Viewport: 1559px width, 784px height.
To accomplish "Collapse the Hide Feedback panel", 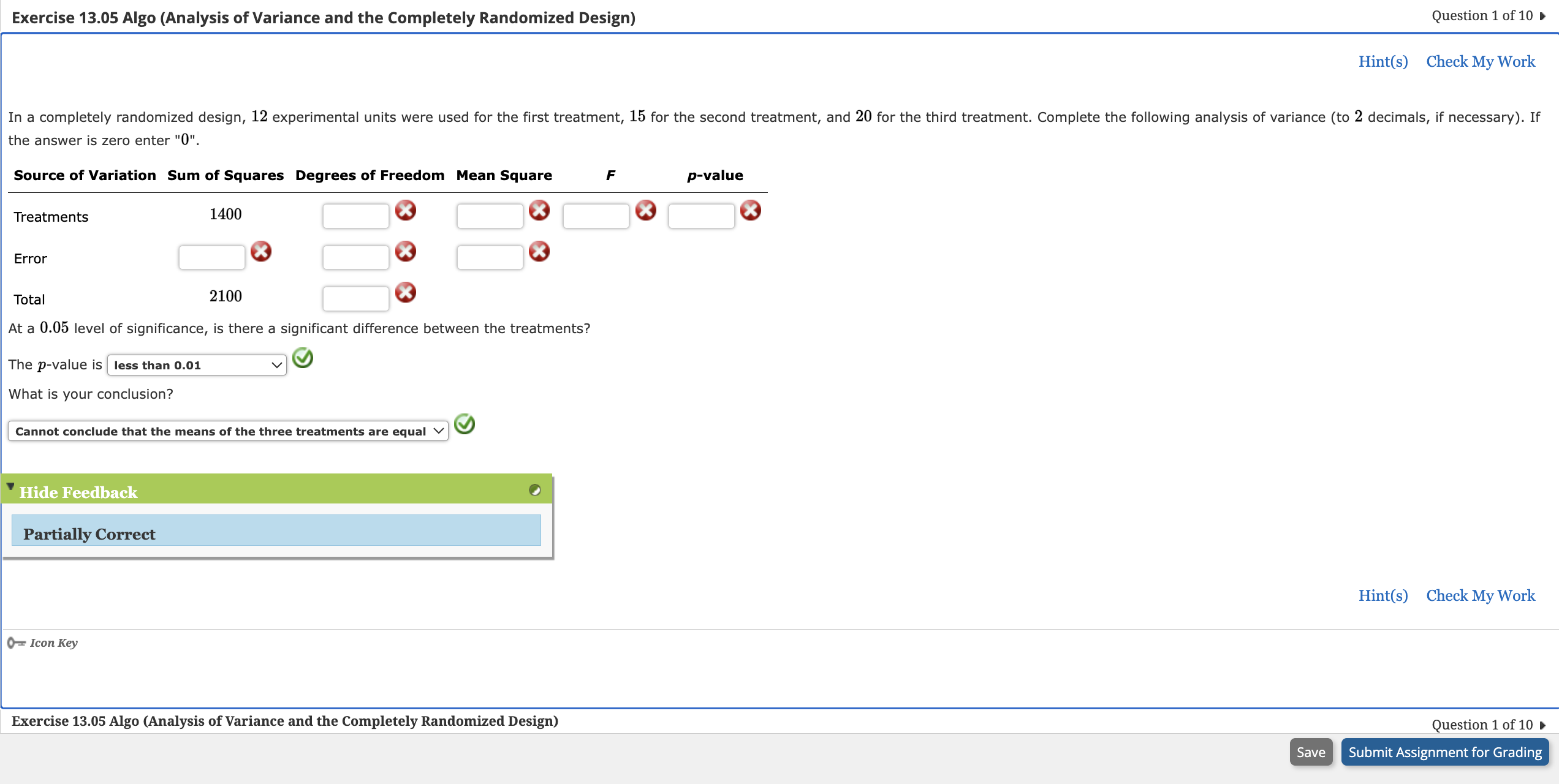I will (78, 492).
